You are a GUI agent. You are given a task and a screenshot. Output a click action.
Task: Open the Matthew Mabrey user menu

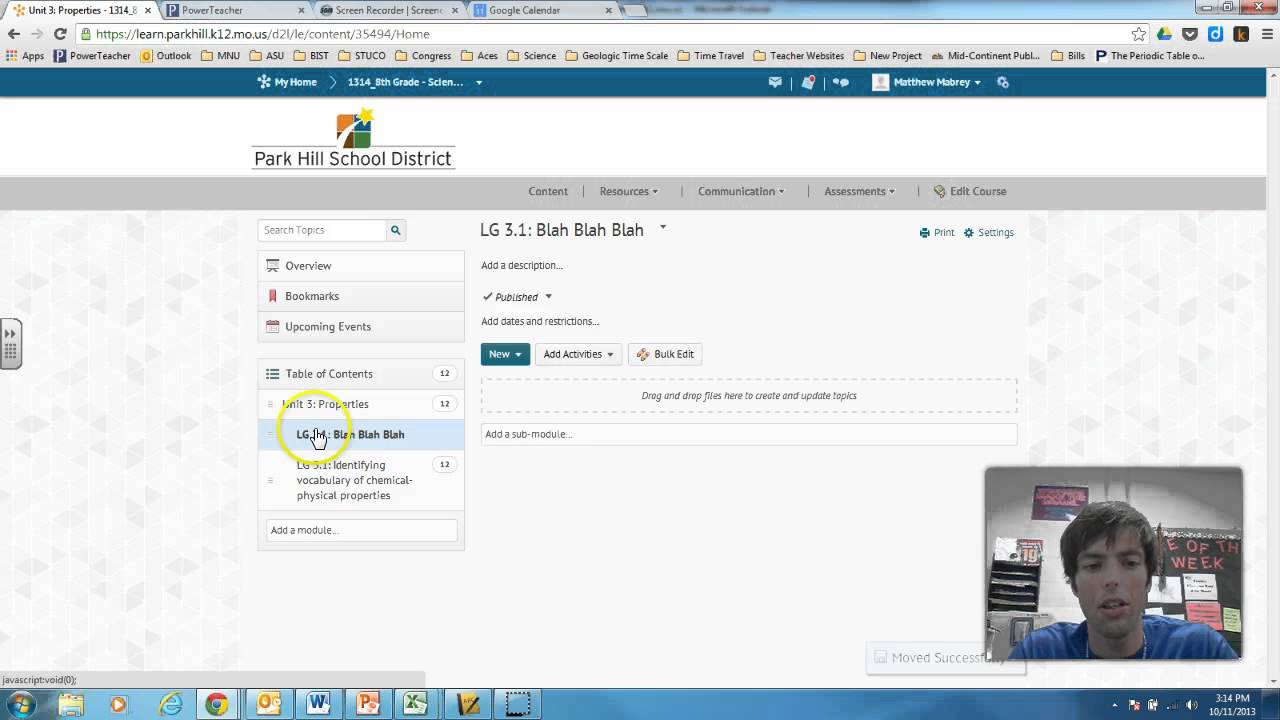tap(927, 82)
